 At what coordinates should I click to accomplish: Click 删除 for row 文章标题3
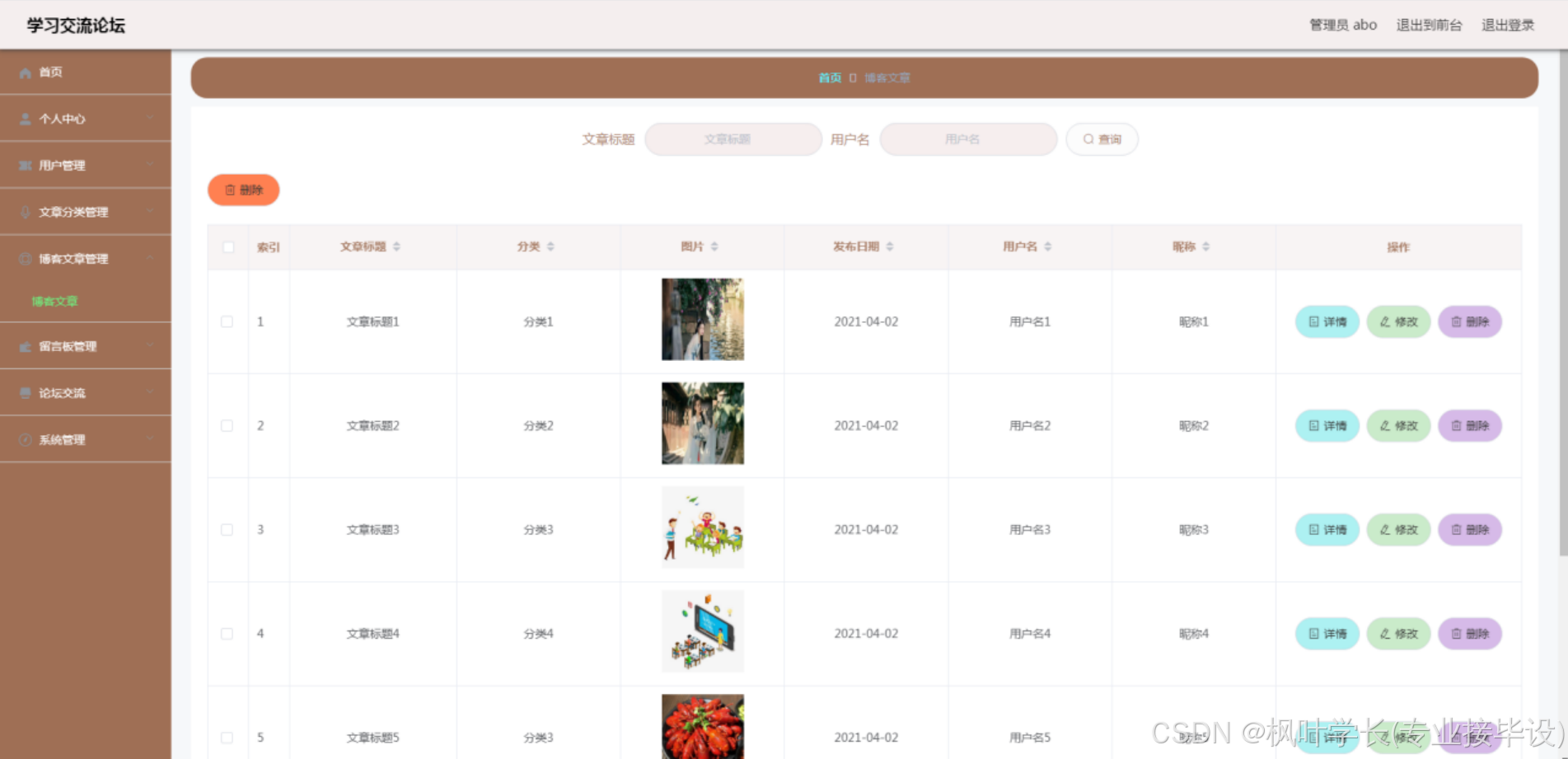pos(1470,530)
